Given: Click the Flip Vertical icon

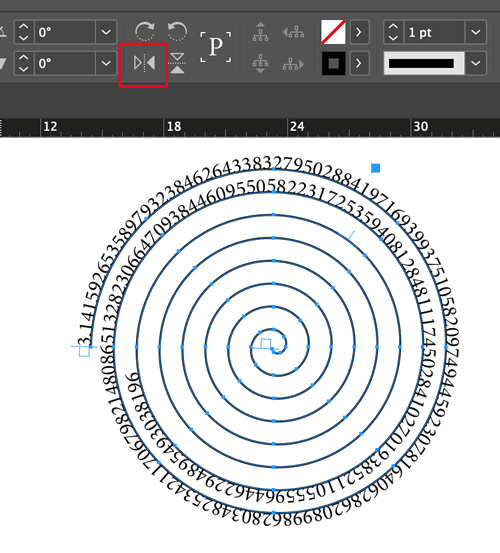Looking at the screenshot, I should (x=177, y=63).
